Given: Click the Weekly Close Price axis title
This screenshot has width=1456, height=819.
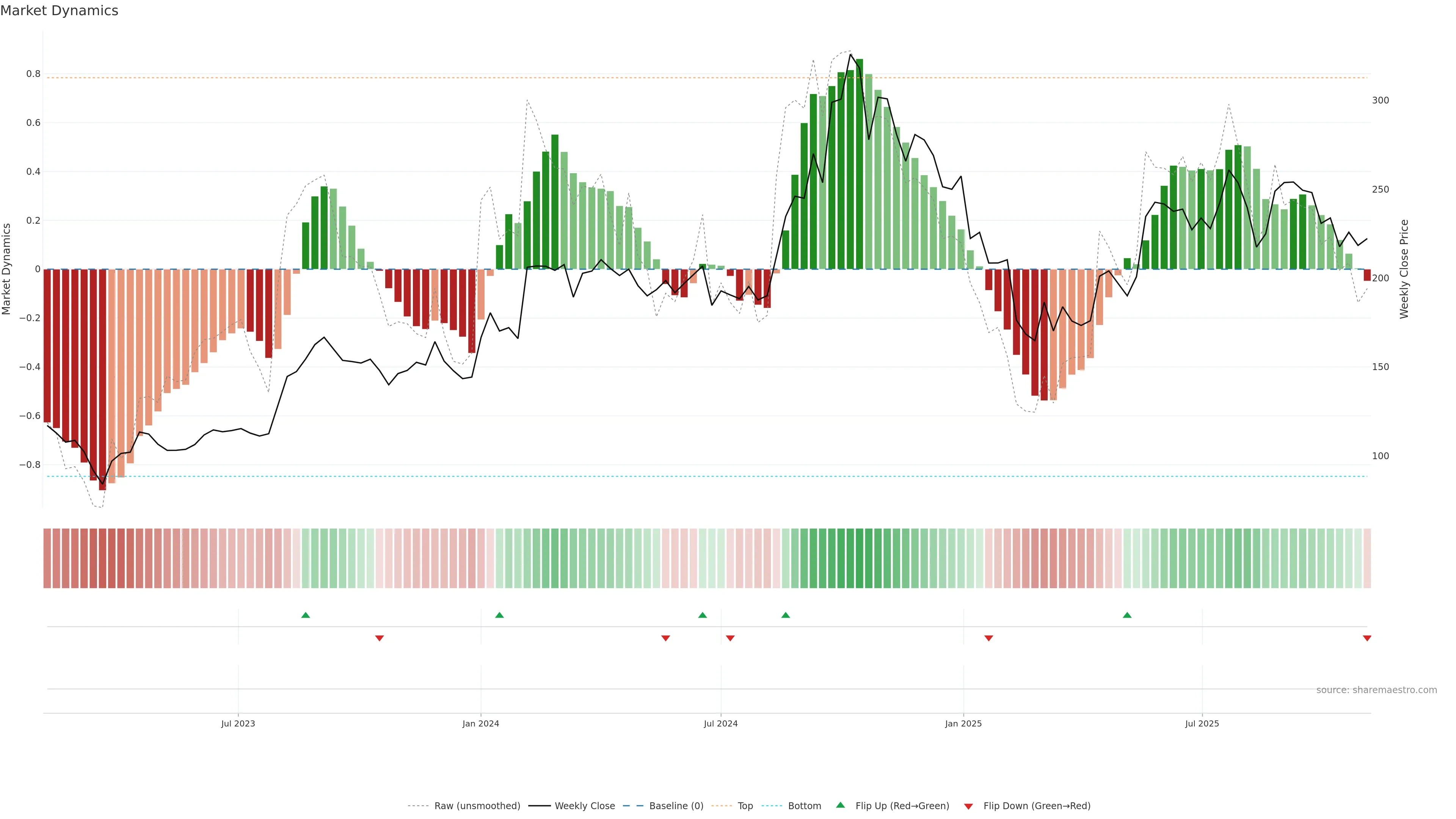Looking at the screenshot, I should click(x=1404, y=269).
